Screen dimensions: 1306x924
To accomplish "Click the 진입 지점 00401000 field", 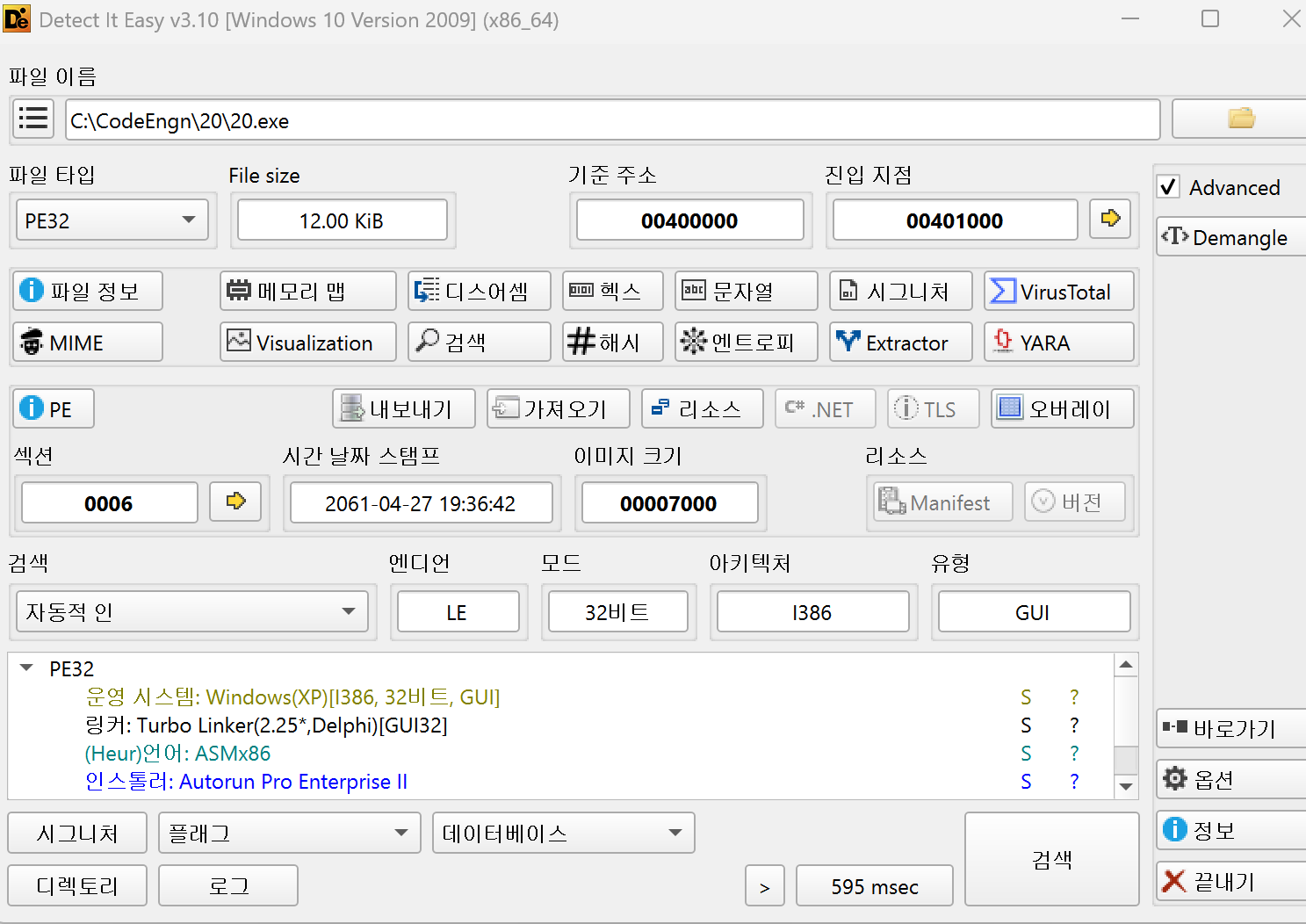I will [956, 220].
